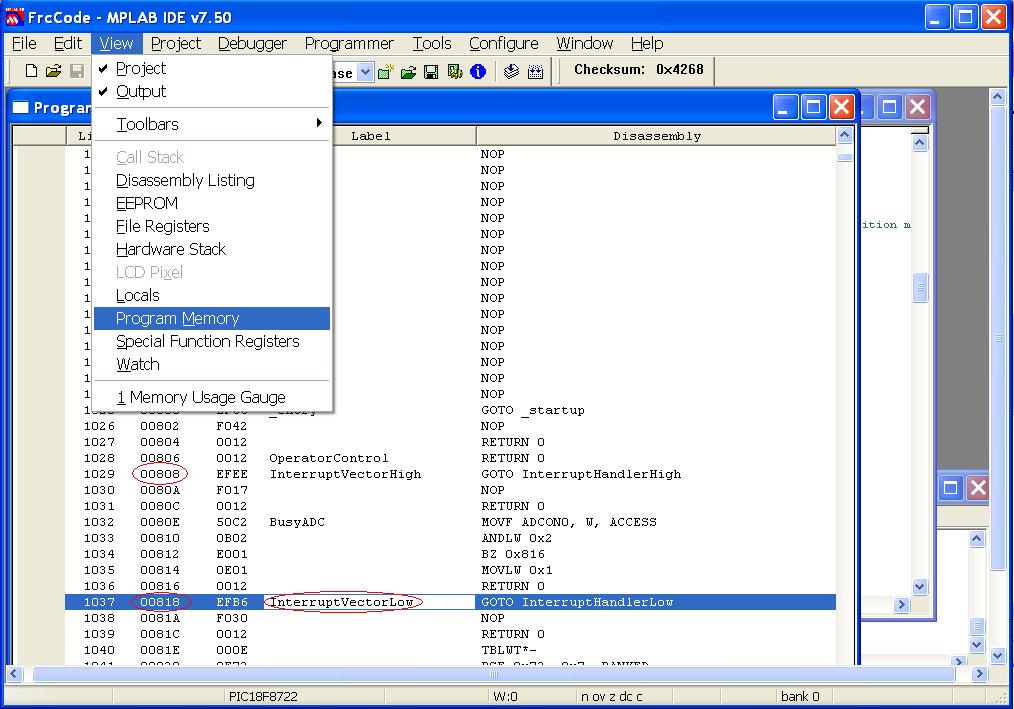
Task: Click the OperatorControl label
Action: [x=329, y=458]
